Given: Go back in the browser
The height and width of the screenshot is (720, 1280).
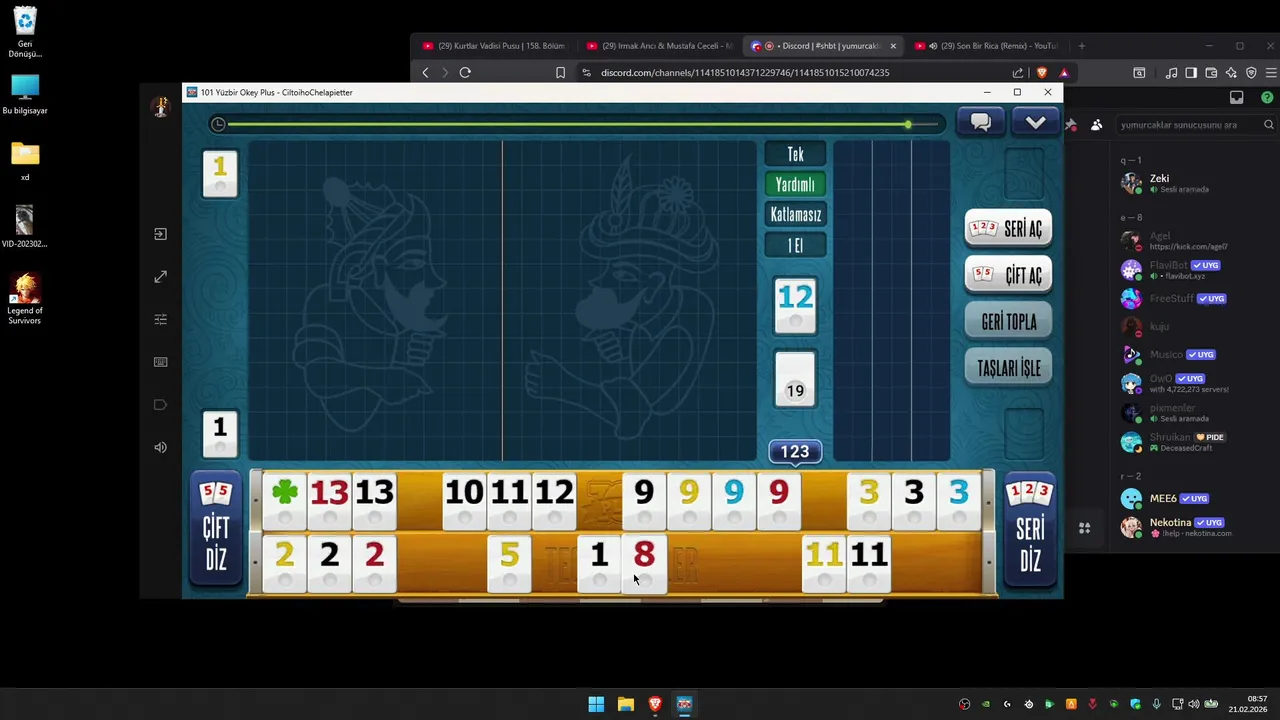Looking at the screenshot, I should pos(426,72).
